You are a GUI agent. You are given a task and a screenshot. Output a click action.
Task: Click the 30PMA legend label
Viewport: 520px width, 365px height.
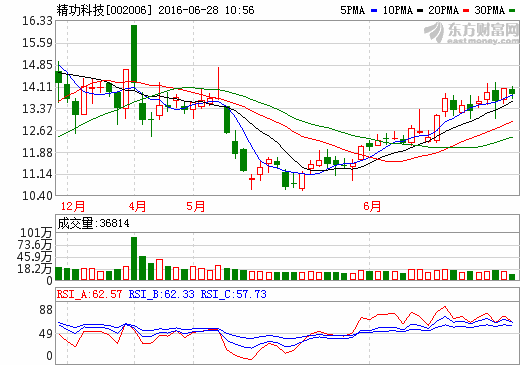pyautogui.click(x=490, y=10)
